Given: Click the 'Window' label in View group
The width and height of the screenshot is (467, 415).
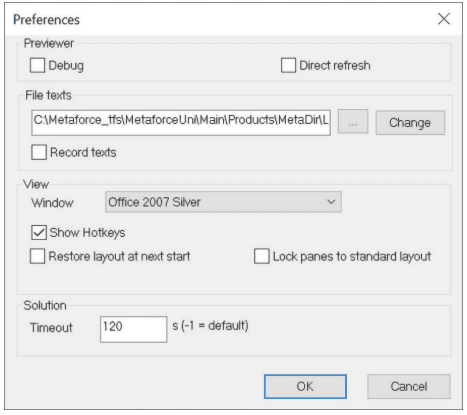Looking at the screenshot, I should pos(52,203).
